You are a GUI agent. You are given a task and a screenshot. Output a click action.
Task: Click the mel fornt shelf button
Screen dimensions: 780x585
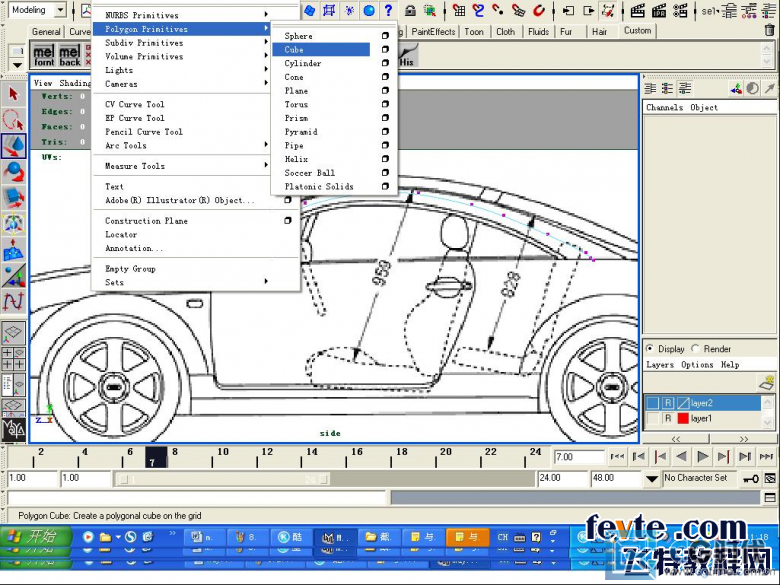click(x=44, y=55)
